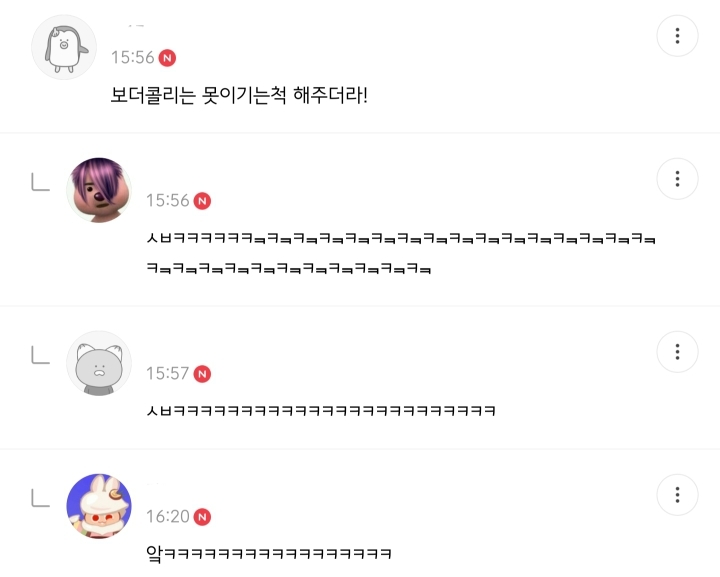This screenshot has height=577, width=720.
Task: Click the reply-indent arrow beside the rabbit chef avatar
Action: (41, 497)
